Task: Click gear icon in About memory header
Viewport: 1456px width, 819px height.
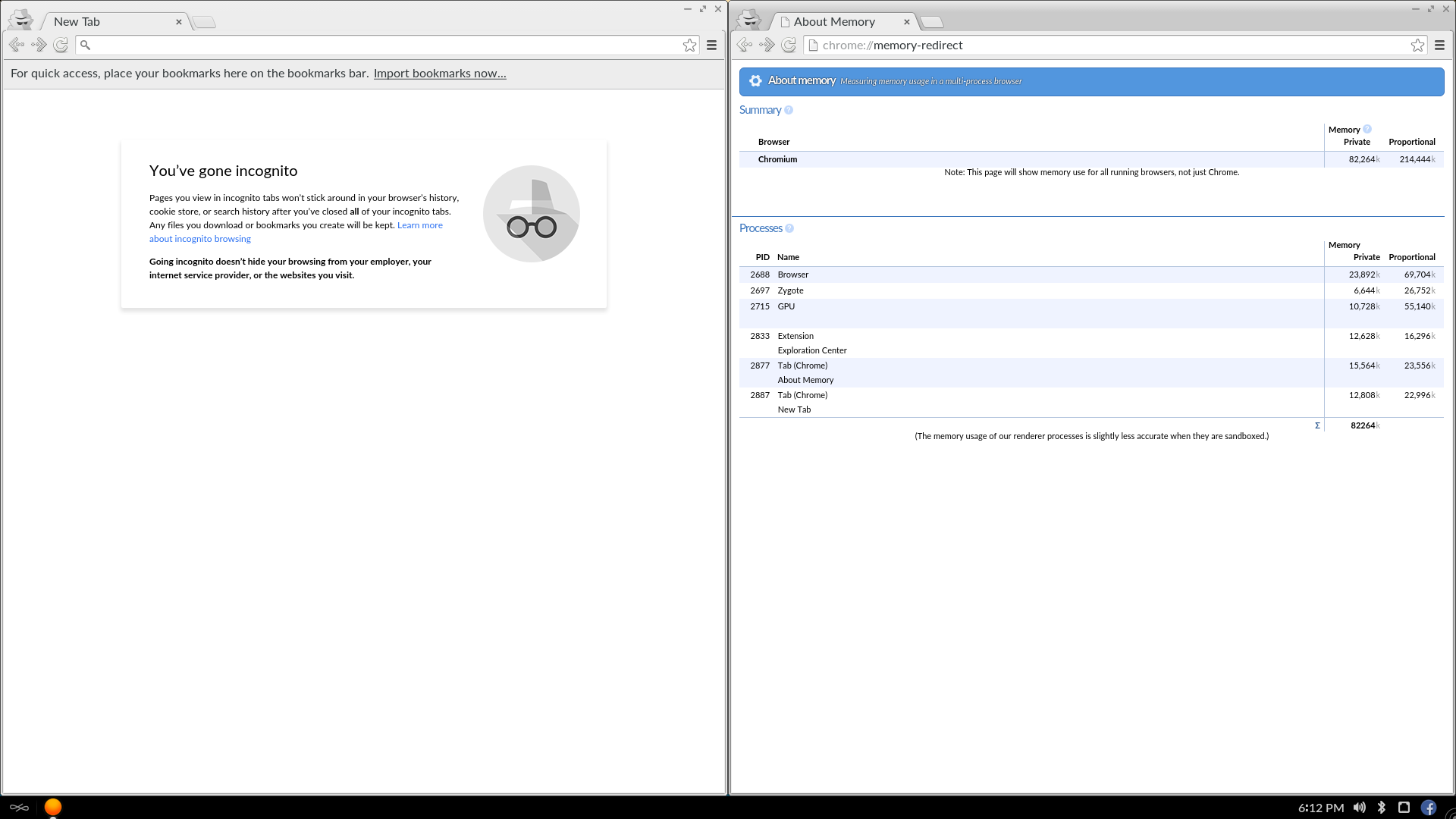Action: (x=755, y=80)
